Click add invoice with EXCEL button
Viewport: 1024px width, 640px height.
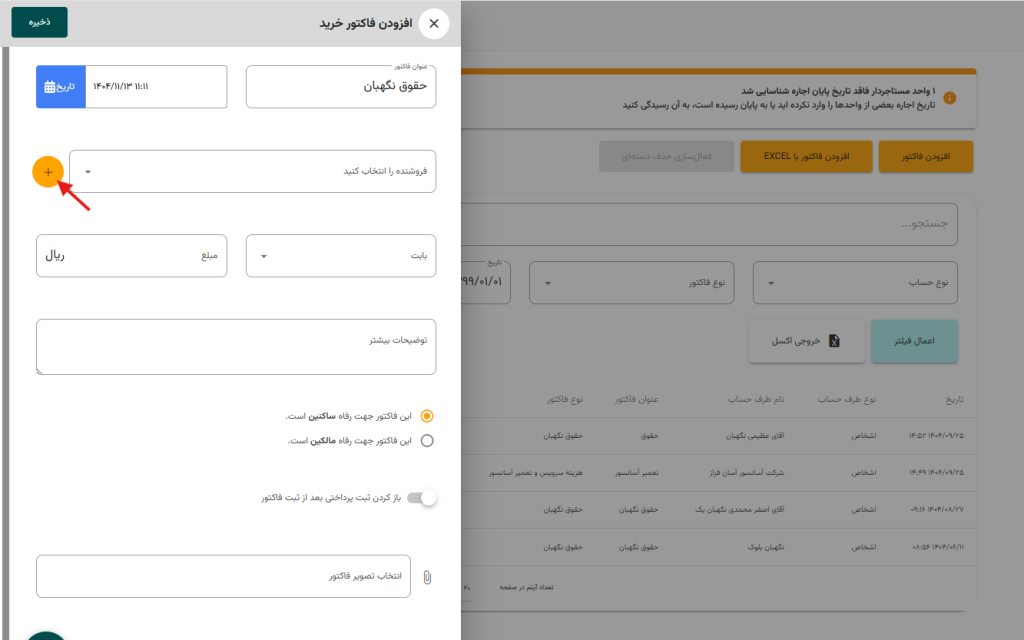(x=804, y=157)
